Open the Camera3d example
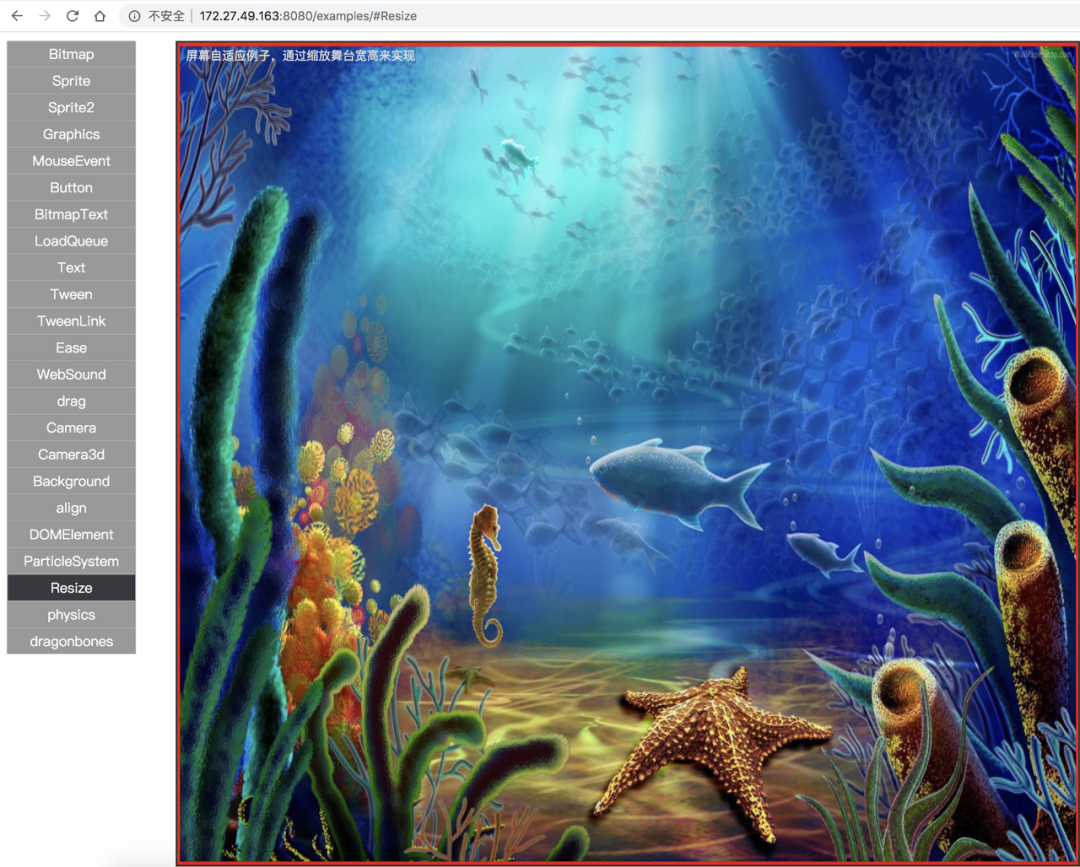This screenshot has width=1080, height=867. point(71,455)
